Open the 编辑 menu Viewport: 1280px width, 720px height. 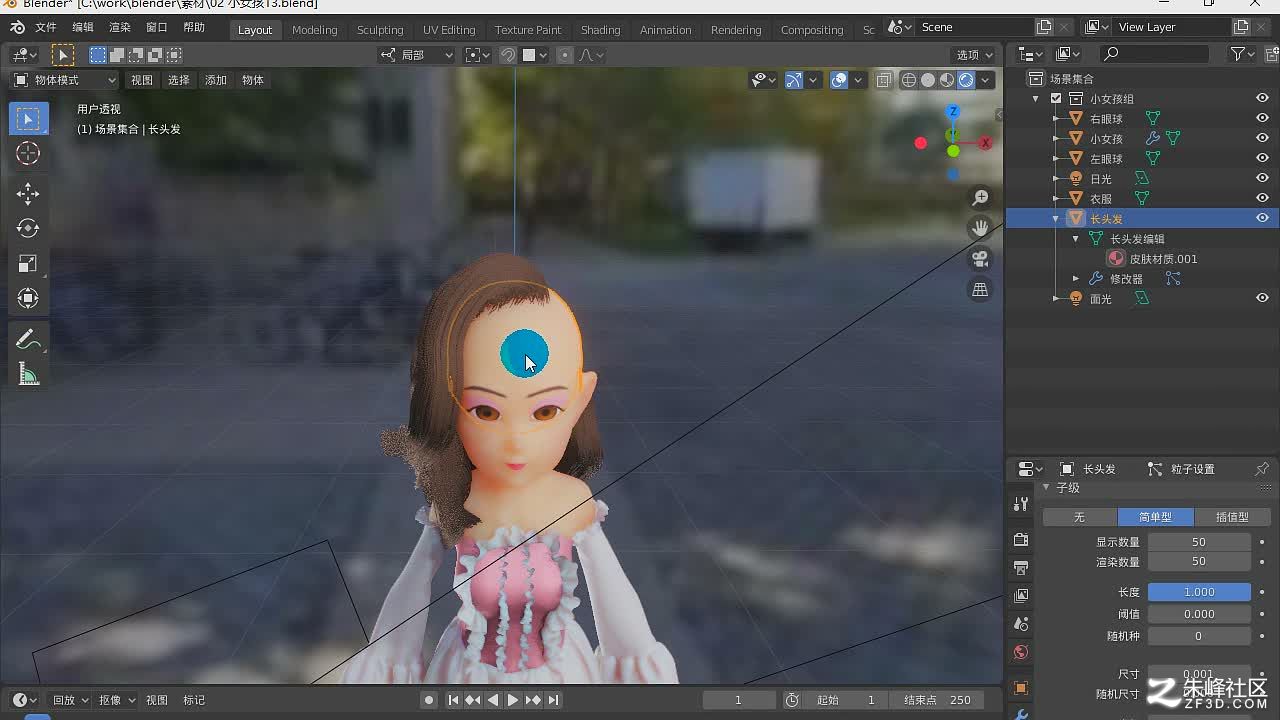(x=83, y=28)
